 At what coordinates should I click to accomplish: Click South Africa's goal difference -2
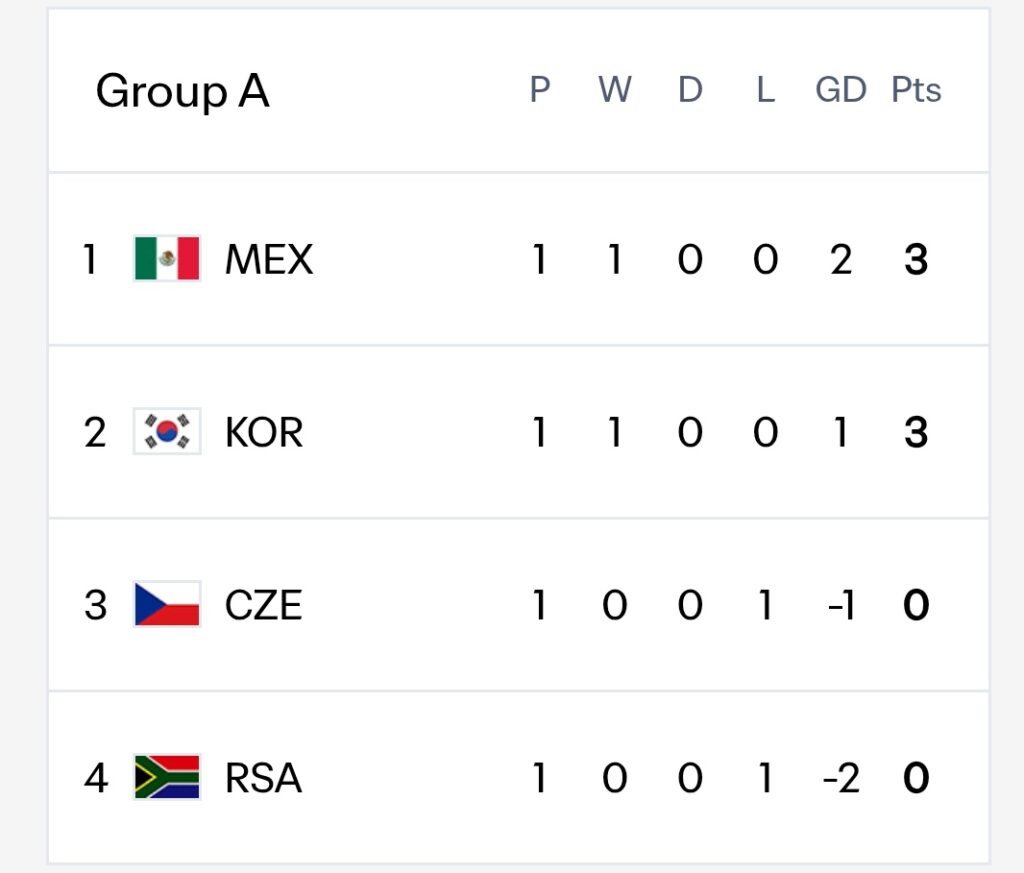point(840,778)
